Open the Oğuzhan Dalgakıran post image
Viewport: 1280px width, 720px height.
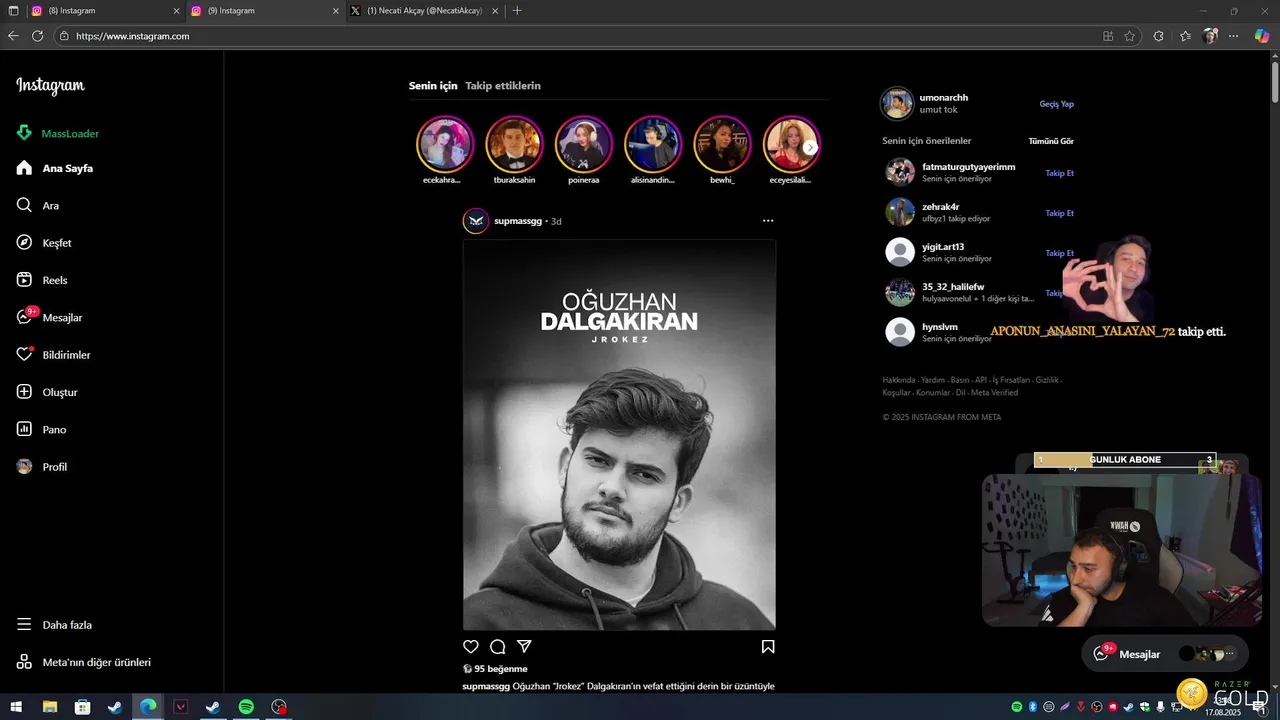[619, 435]
